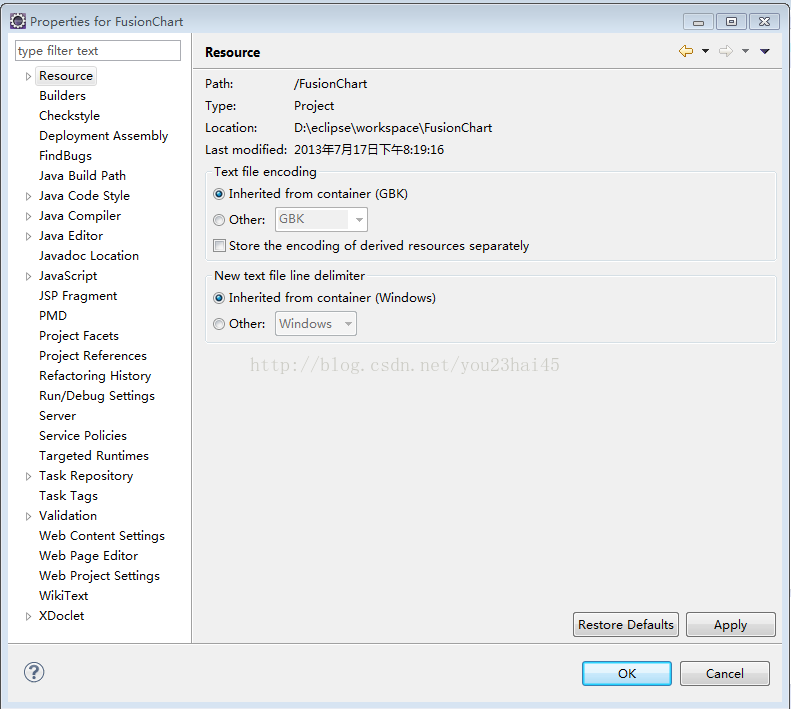Open Refactoring History page

coord(95,376)
